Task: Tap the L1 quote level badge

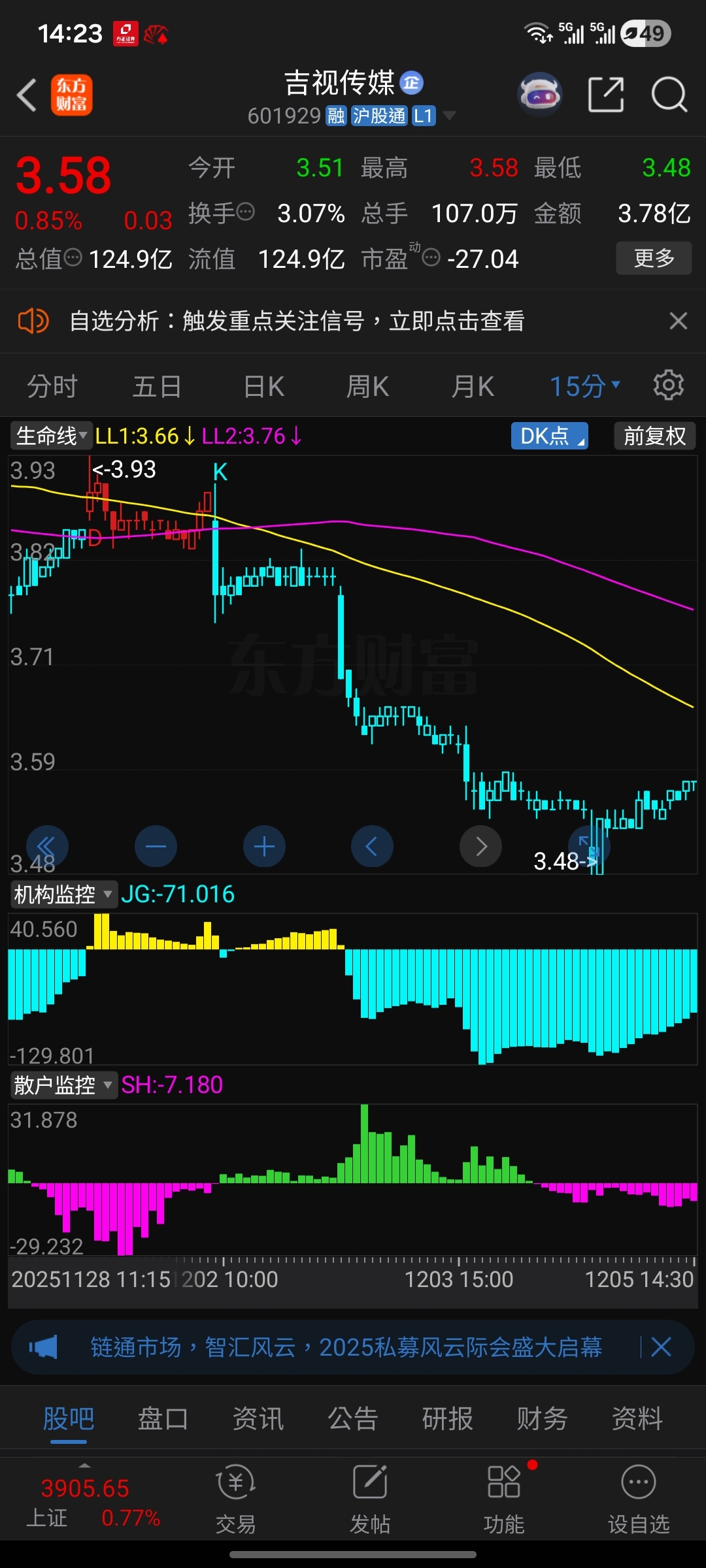Action: [x=423, y=116]
